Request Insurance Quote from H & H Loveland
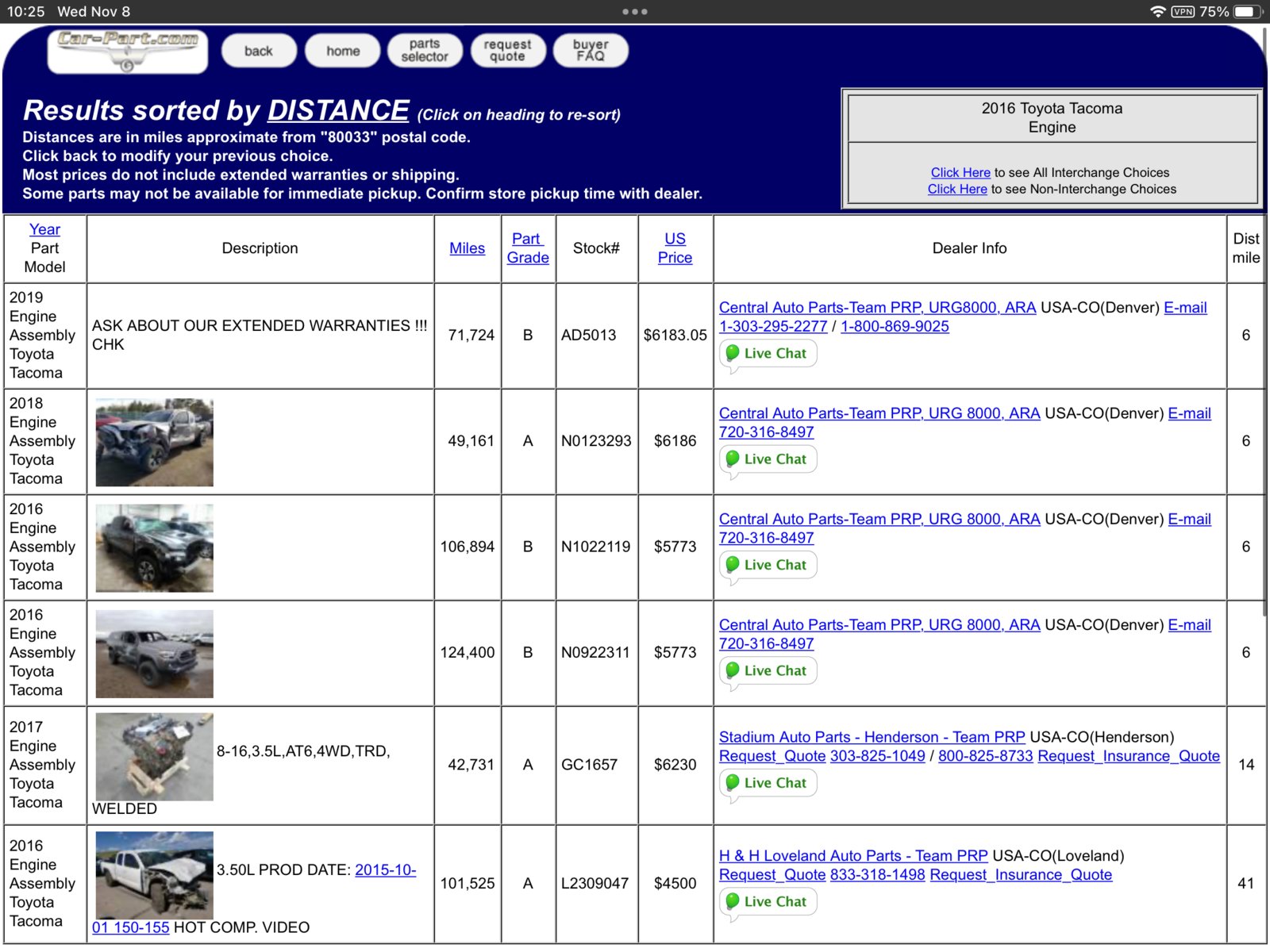 coord(1021,875)
